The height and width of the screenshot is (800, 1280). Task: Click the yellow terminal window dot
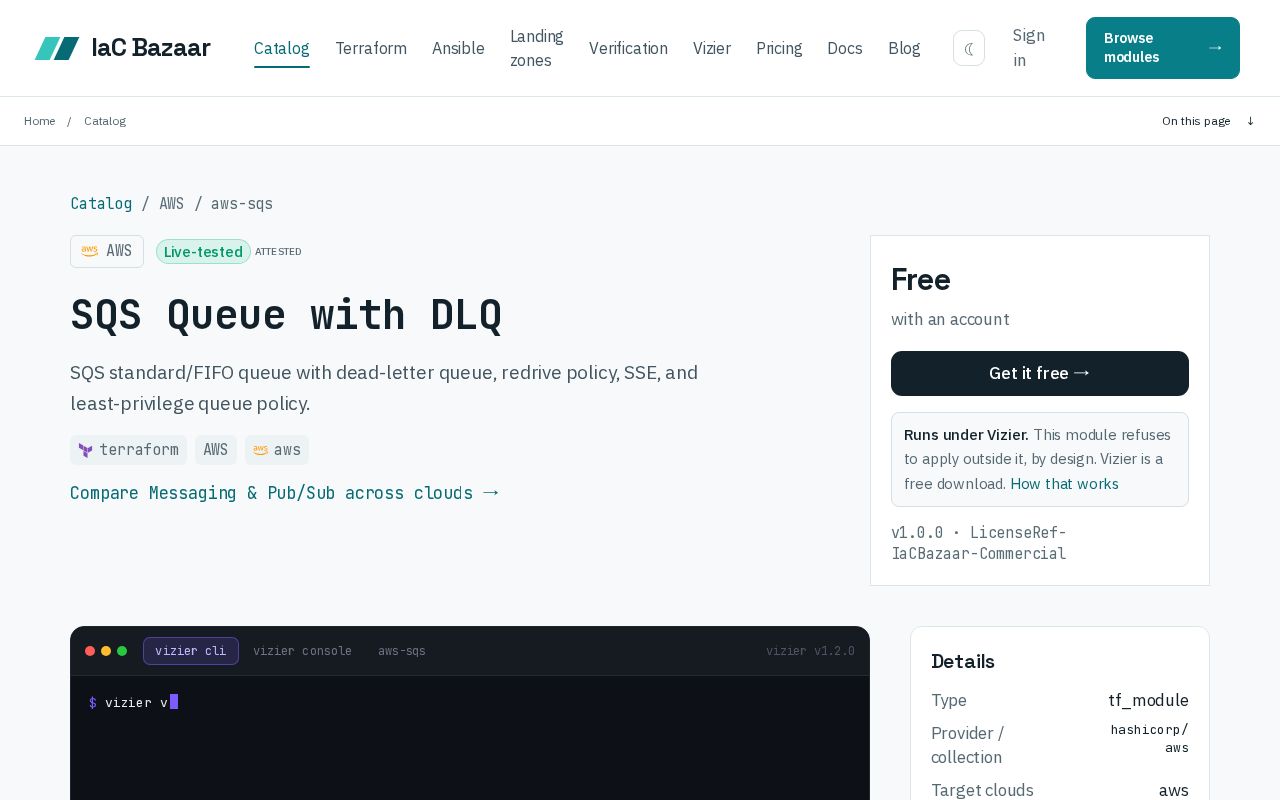pos(106,651)
